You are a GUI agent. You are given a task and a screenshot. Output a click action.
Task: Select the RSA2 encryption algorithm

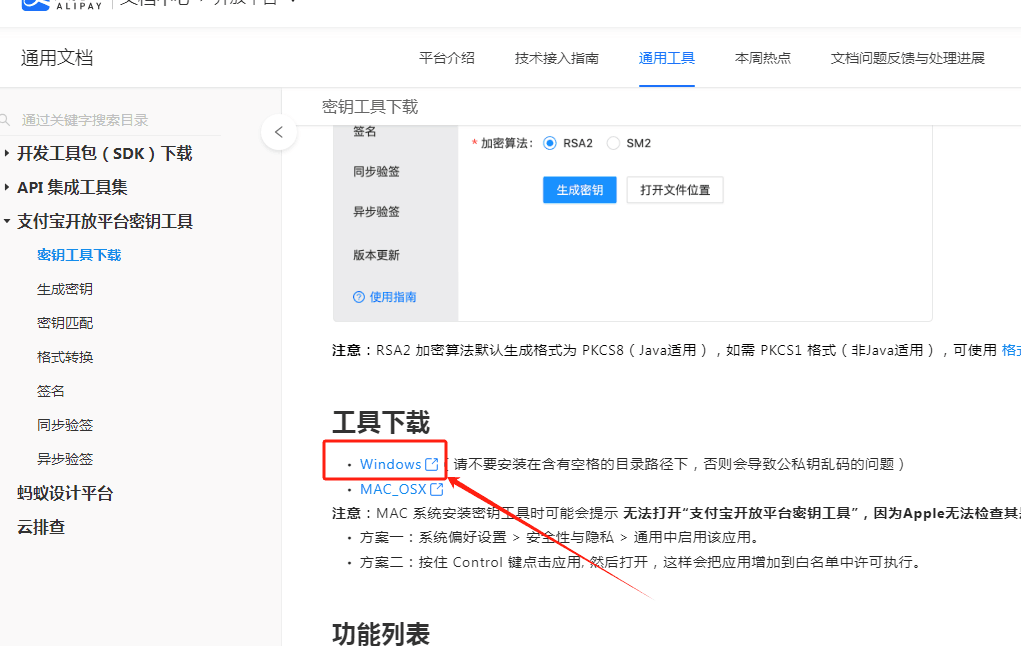[x=550, y=143]
